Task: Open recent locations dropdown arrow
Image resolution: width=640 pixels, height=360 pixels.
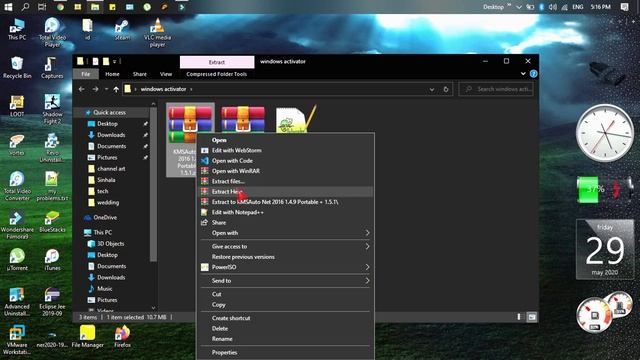Action: tap(106, 89)
